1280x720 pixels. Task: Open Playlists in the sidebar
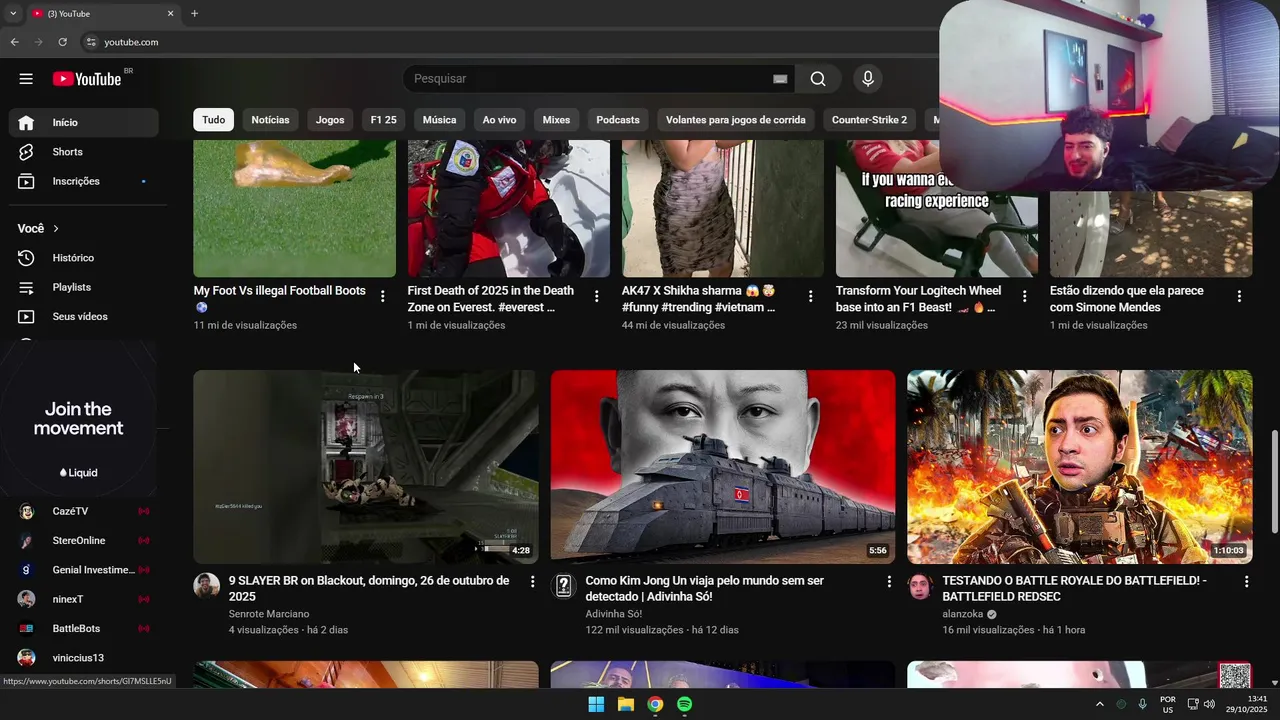coord(84,287)
